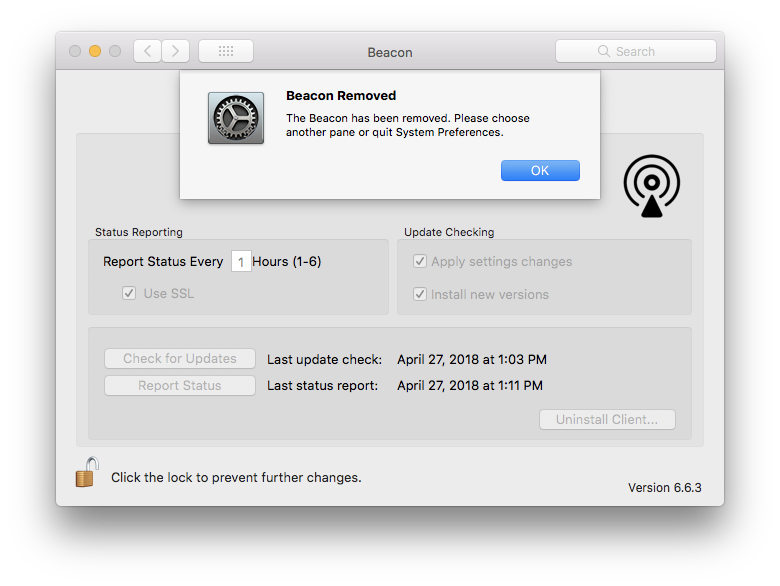Toggle the Use SSL checkbox
Image resolution: width=780 pixels, height=586 pixels.
tap(129, 293)
